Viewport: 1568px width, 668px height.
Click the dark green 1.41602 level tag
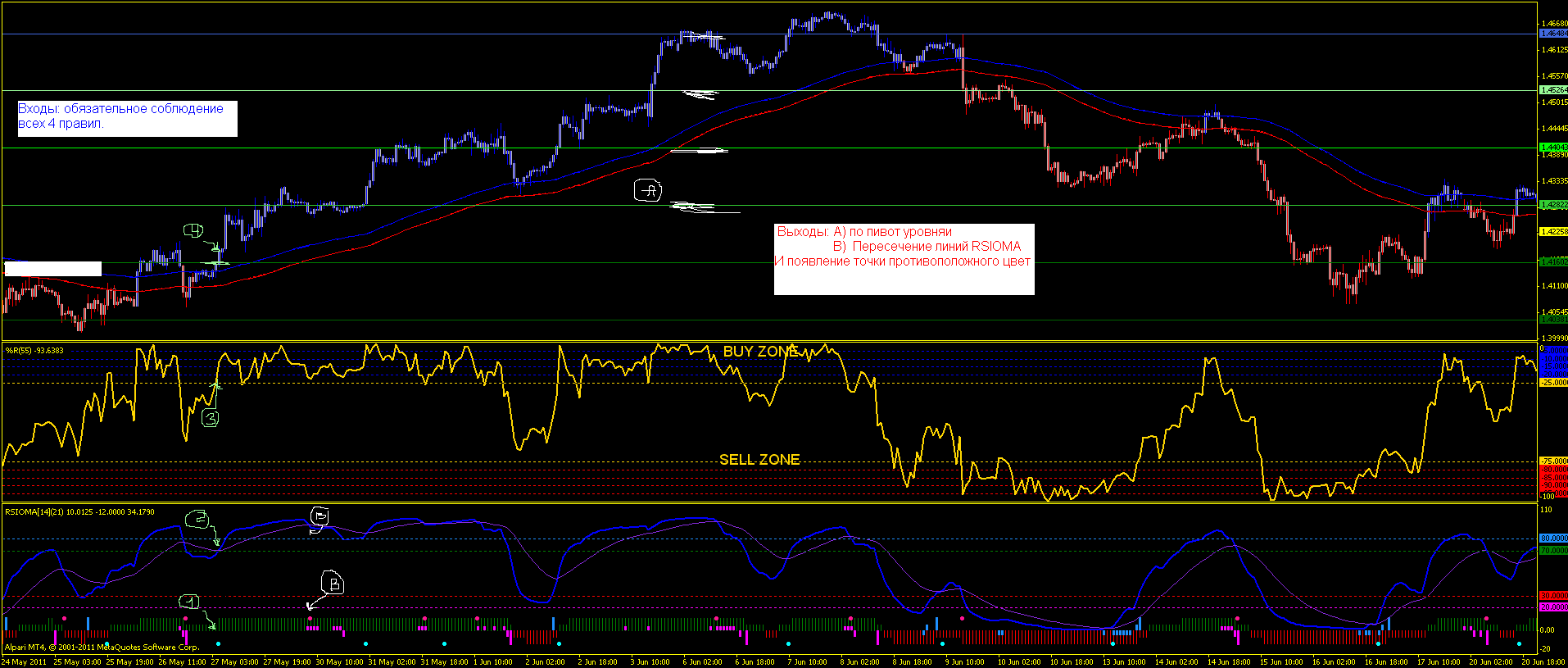[x=1554, y=262]
